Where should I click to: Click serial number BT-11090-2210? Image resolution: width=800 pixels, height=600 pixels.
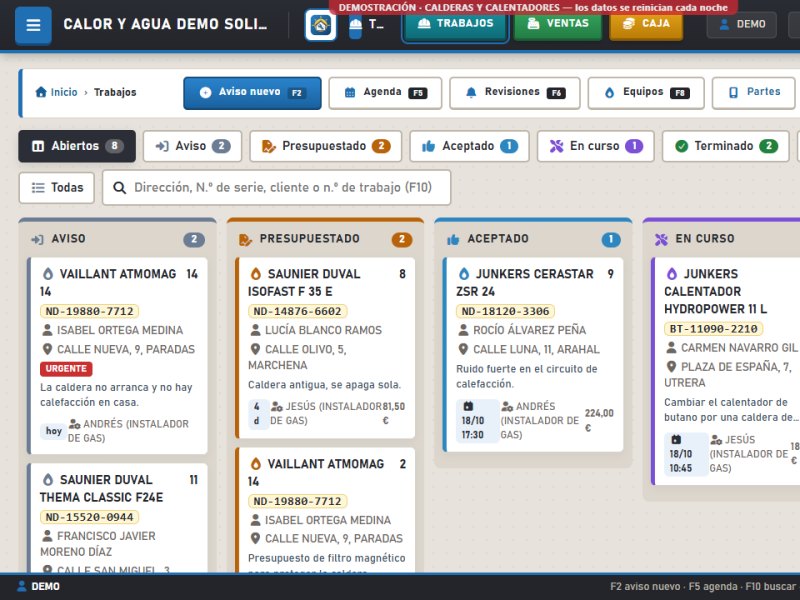(713, 329)
